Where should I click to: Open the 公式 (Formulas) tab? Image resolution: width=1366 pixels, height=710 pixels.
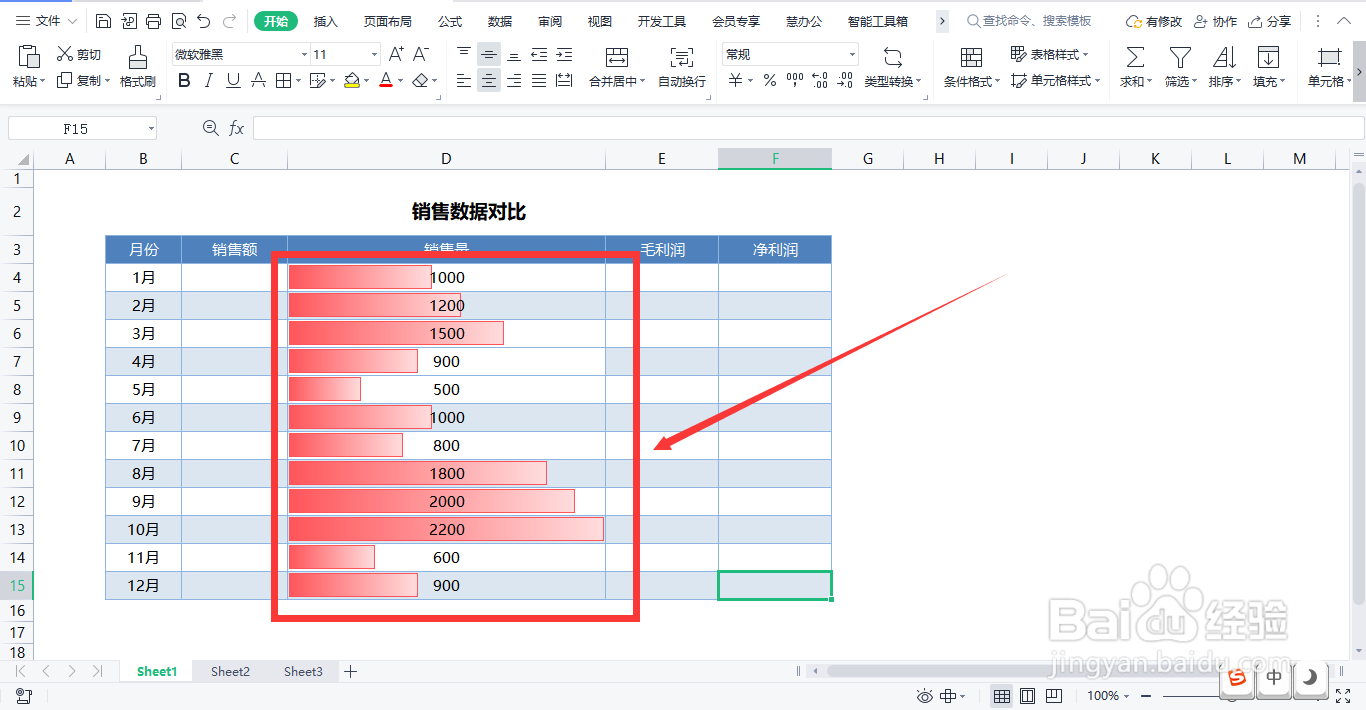click(x=450, y=21)
